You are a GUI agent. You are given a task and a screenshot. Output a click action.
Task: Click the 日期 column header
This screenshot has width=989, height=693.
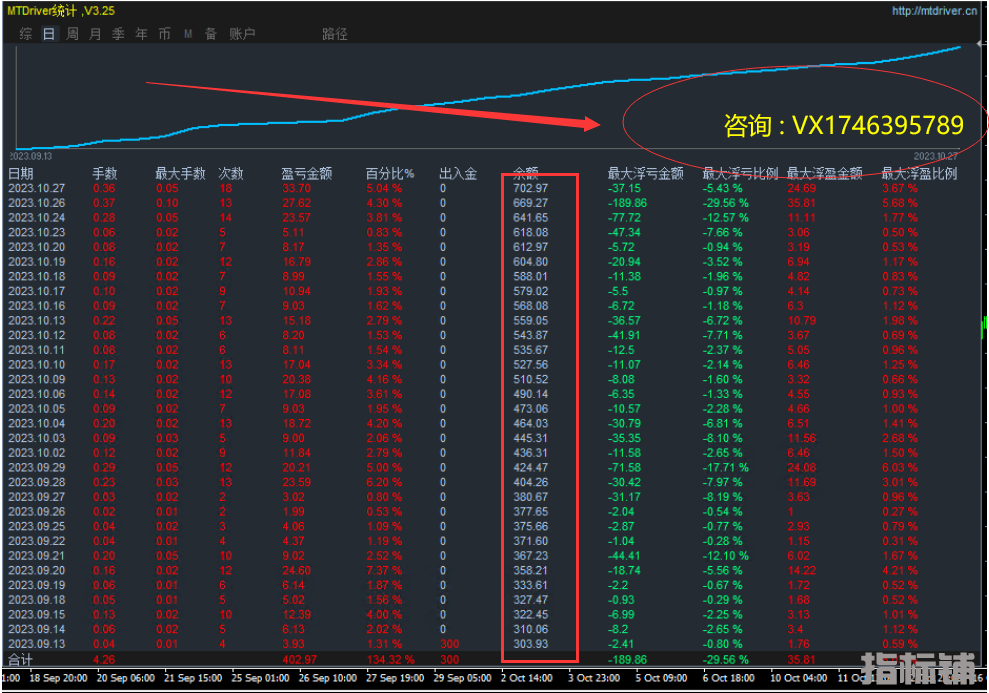21,173
